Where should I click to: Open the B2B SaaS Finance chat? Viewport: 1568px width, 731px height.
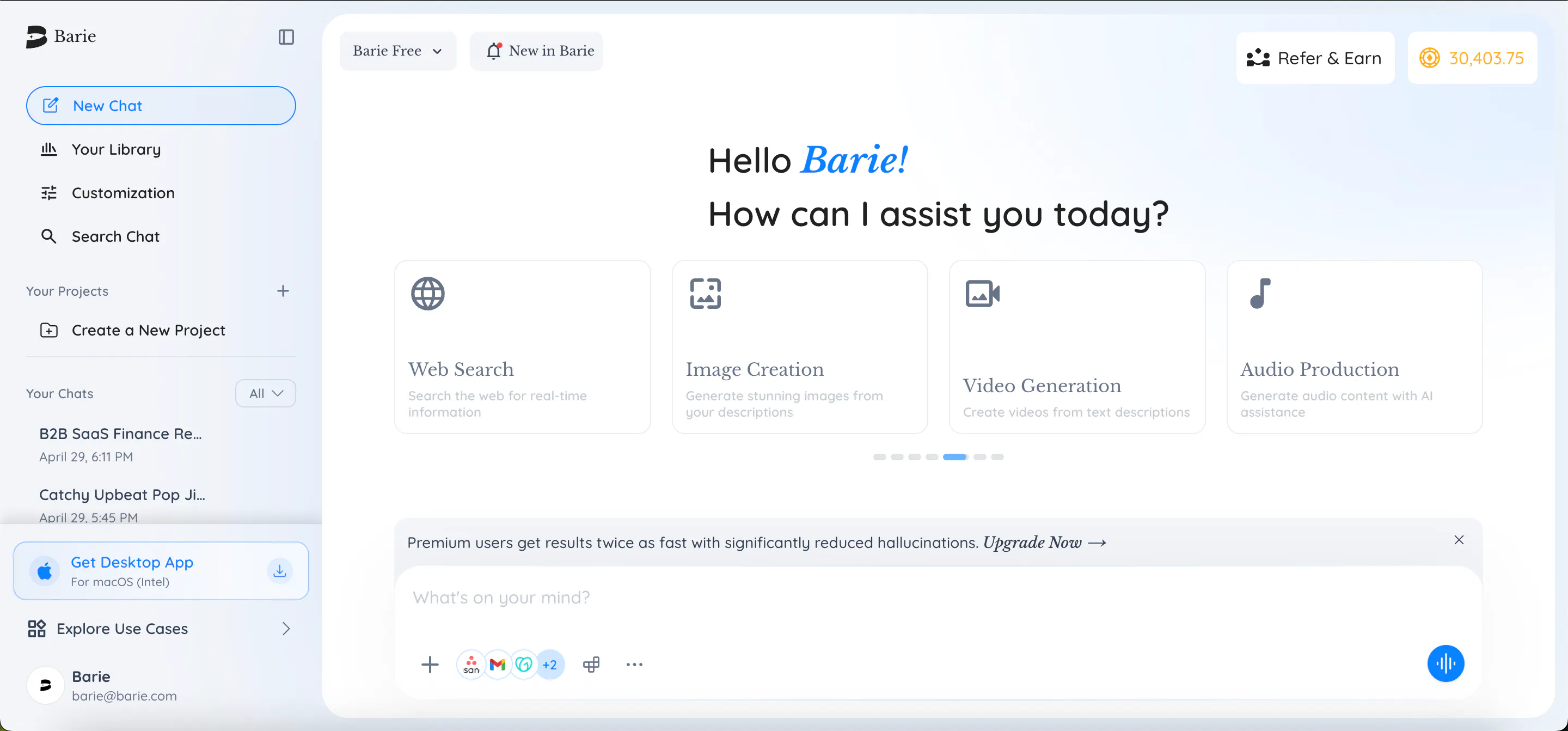[x=120, y=444]
